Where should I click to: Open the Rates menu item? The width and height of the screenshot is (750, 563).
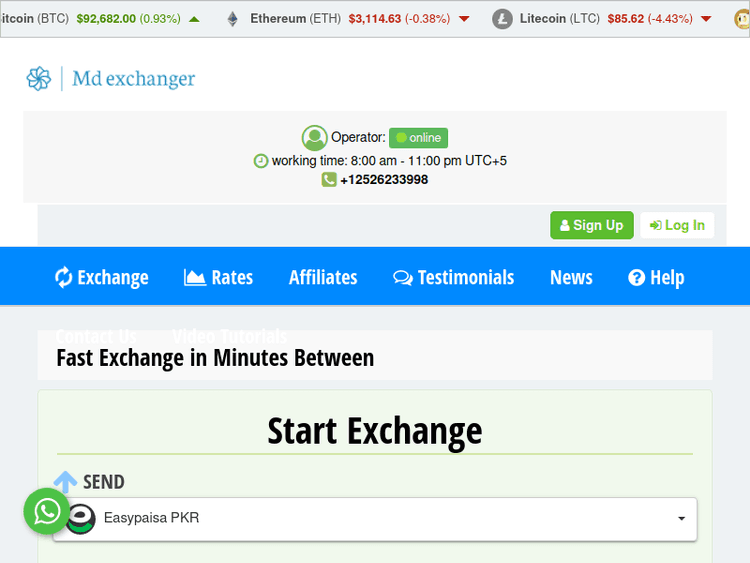[219, 277]
